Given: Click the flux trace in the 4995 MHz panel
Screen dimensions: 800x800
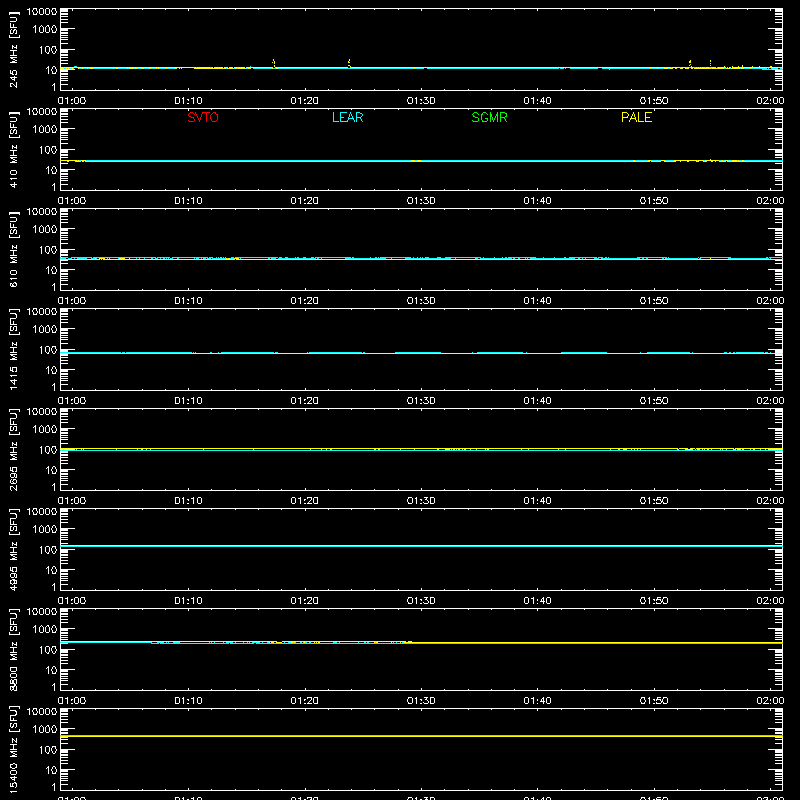Looking at the screenshot, I should [x=421, y=546].
